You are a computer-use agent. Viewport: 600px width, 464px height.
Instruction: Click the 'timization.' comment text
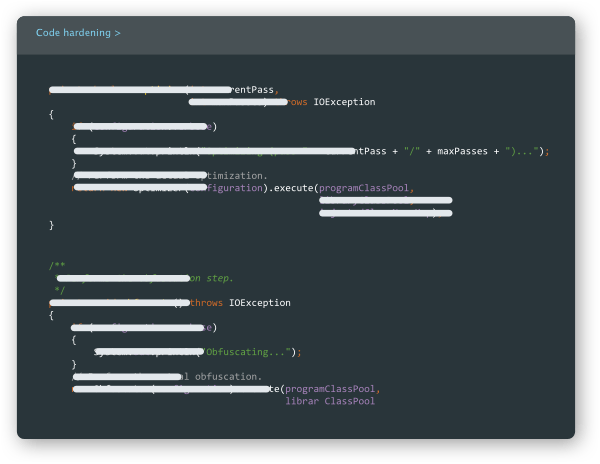[237, 176]
